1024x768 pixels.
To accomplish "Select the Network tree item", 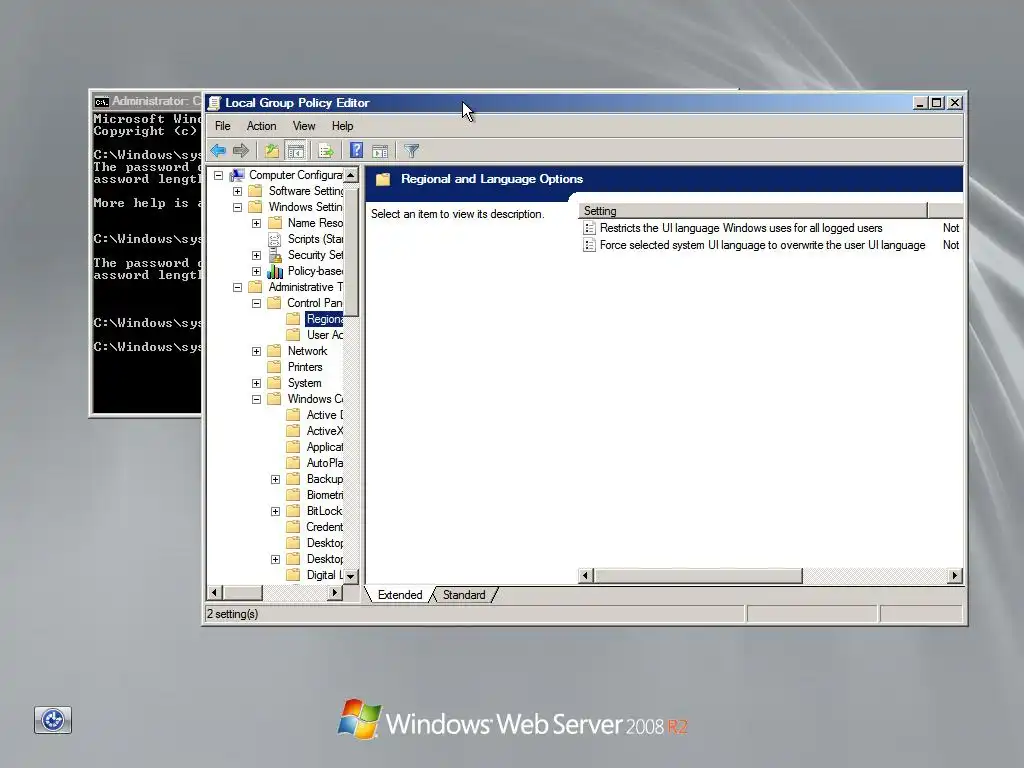I will point(307,351).
